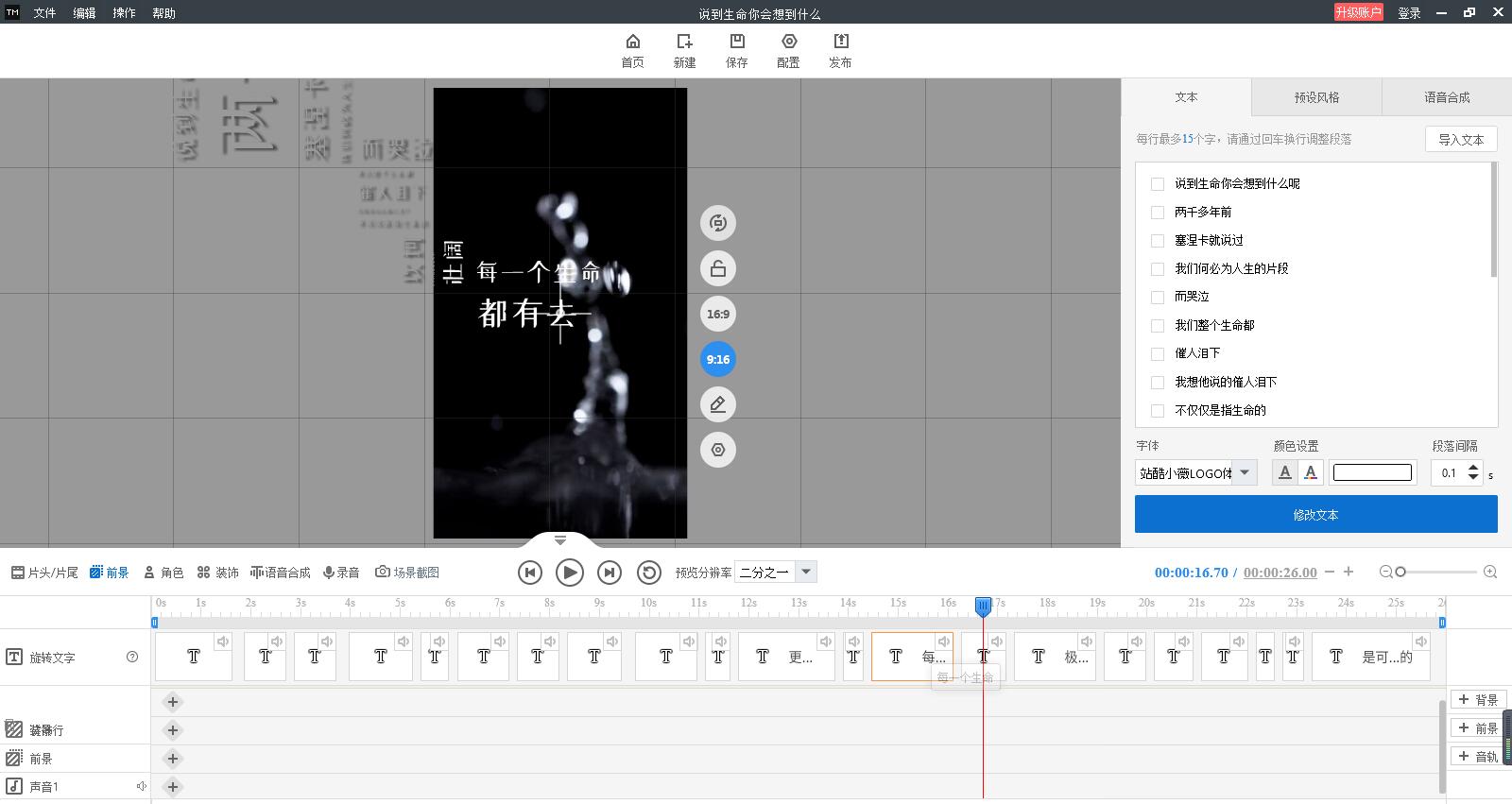Screen dimensions: 1512x804
Task: Check the 两千多年前 text line
Action: click(1158, 213)
